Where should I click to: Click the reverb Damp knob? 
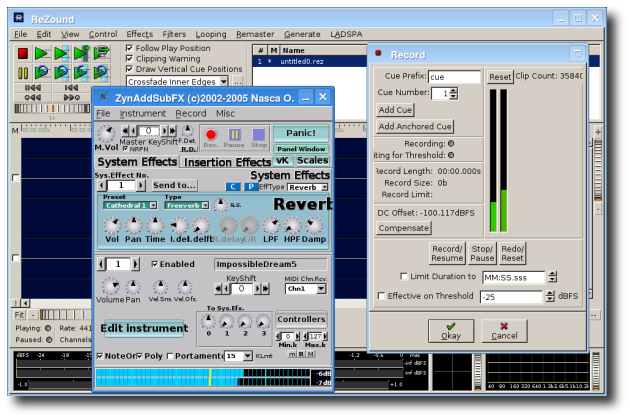(x=313, y=226)
